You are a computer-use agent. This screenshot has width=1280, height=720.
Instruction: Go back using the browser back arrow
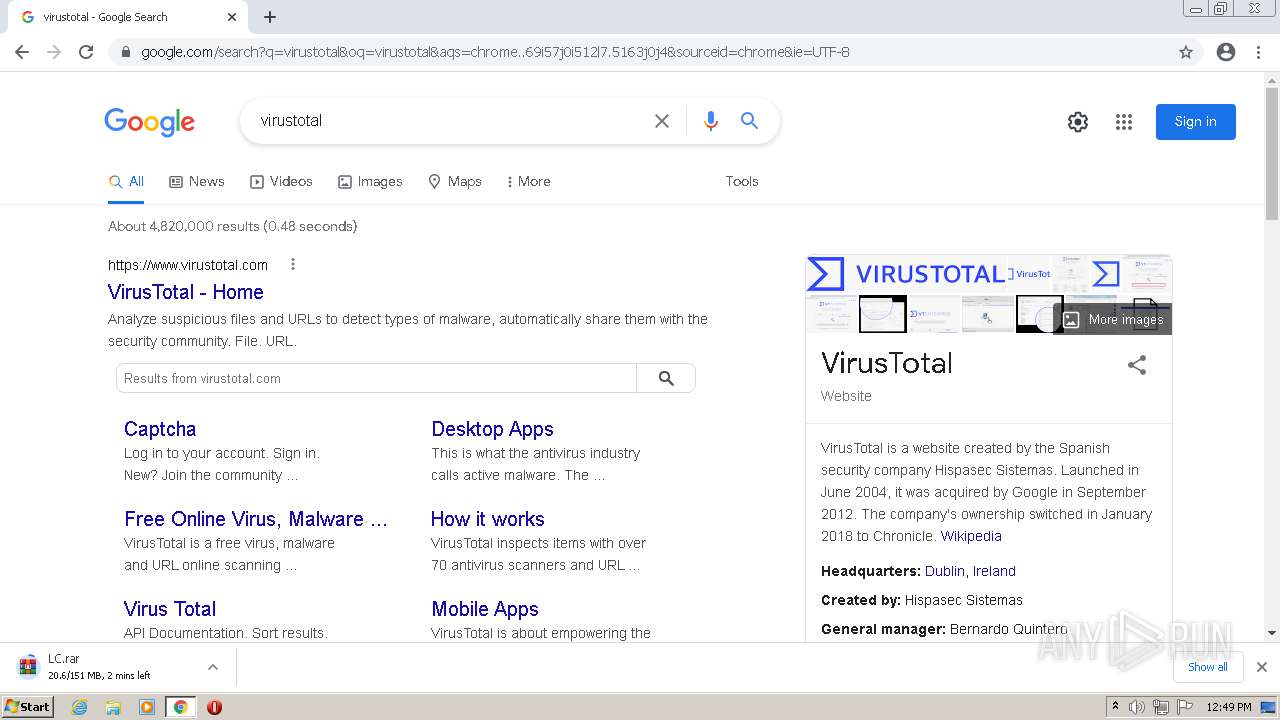tap(22, 52)
